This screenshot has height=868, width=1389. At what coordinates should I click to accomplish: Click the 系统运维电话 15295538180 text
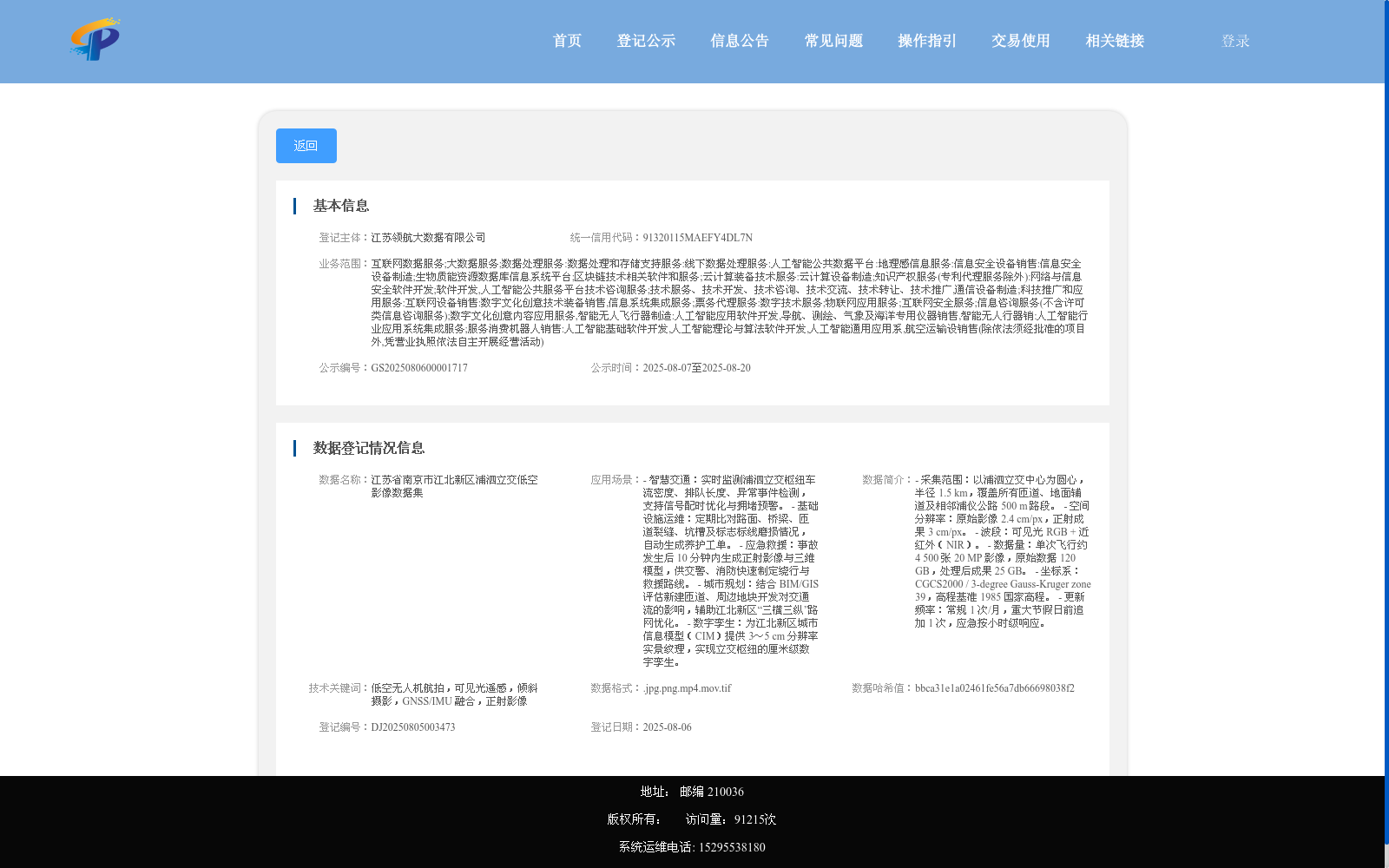[x=692, y=847]
